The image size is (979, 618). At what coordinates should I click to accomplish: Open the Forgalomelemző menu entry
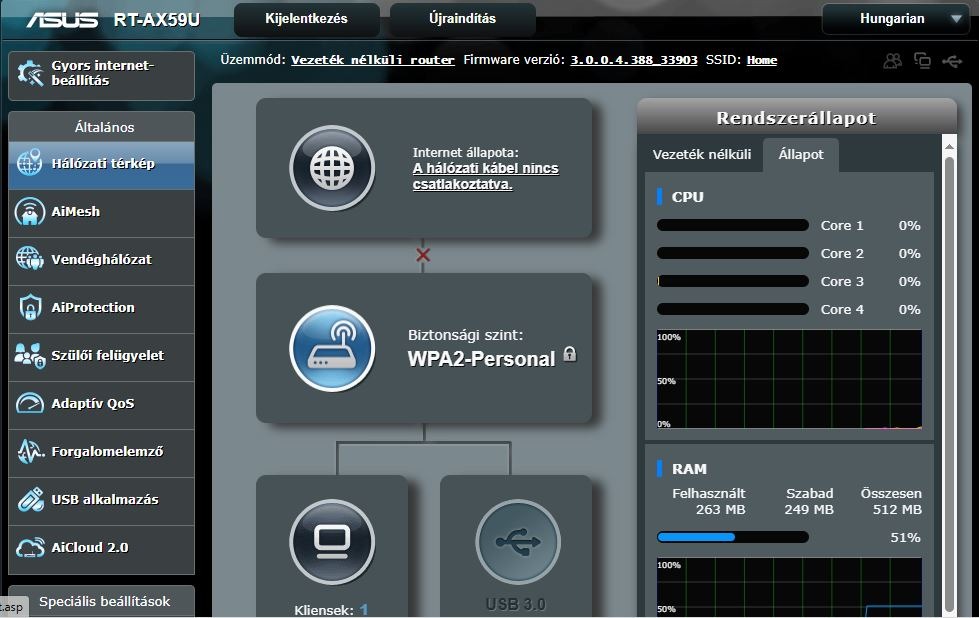click(101, 454)
